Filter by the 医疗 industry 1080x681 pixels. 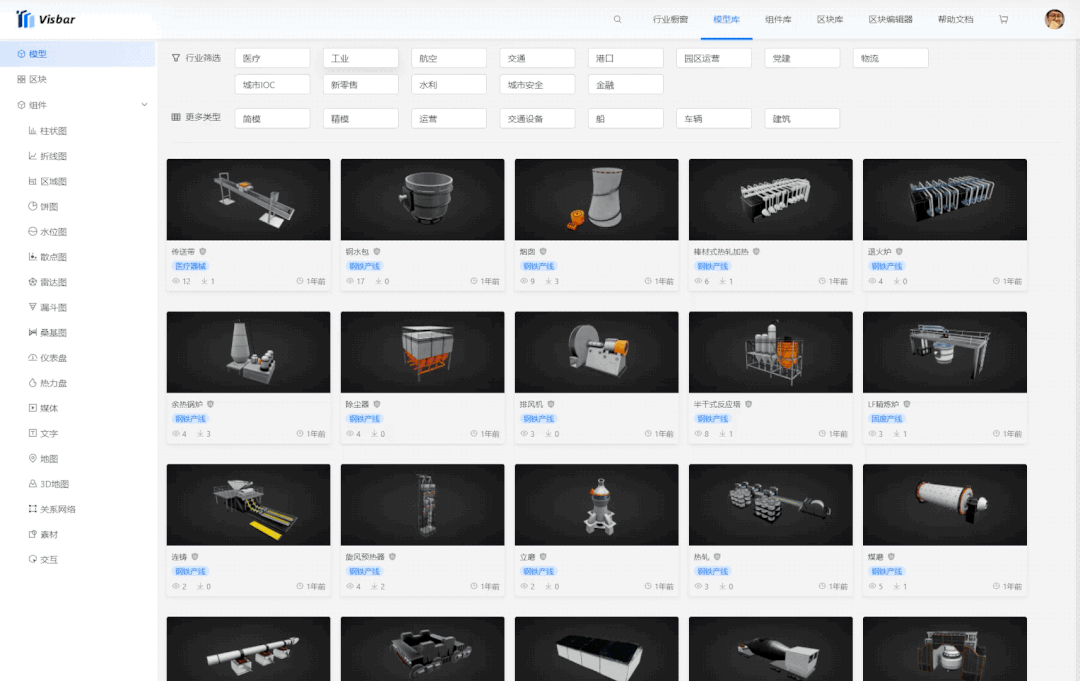tap(272, 59)
